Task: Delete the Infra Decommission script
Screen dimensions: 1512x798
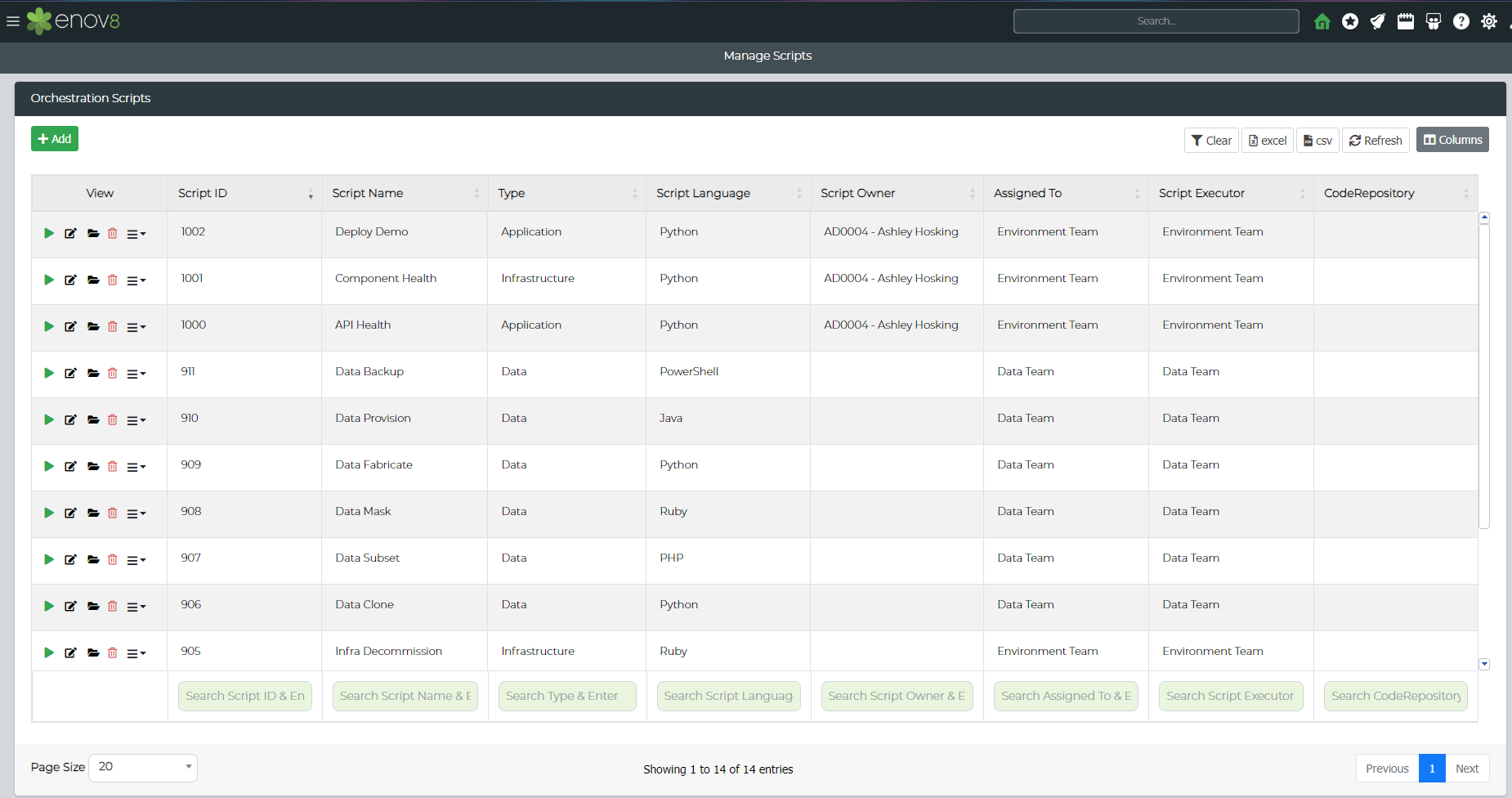Action: tap(113, 653)
